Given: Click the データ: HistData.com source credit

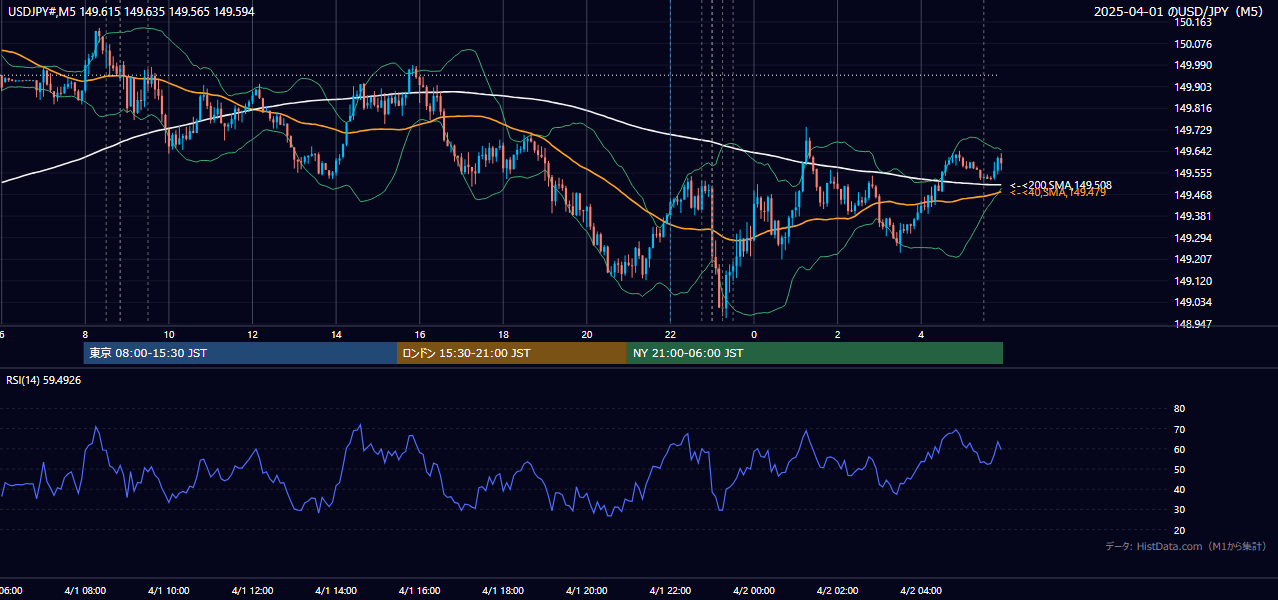Looking at the screenshot, I should (1185, 547).
